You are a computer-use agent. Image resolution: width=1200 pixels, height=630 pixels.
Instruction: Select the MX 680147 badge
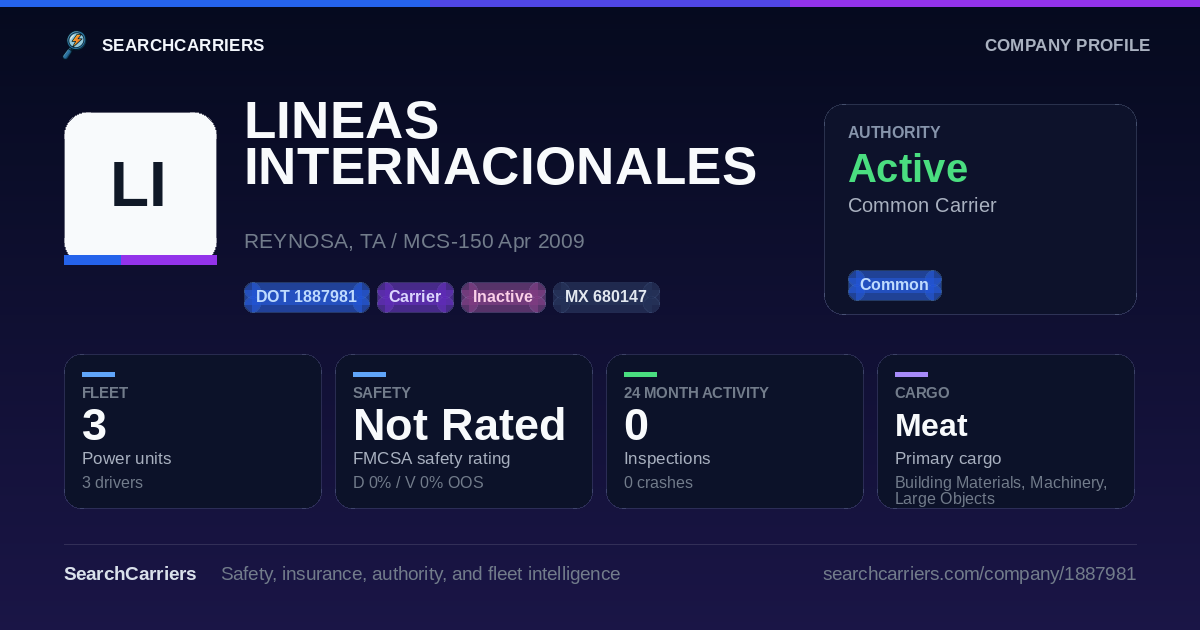coord(606,297)
